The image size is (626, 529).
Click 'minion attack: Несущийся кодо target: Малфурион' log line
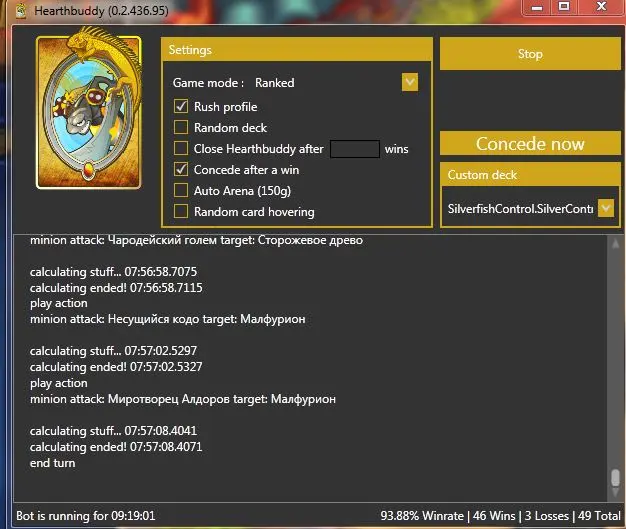(x=168, y=319)
